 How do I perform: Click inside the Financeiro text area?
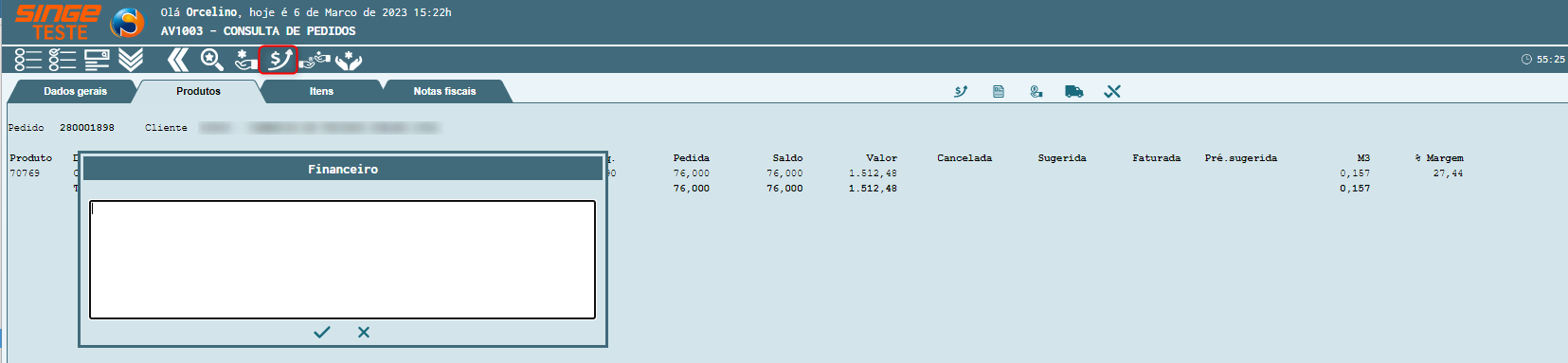(342, 260)
